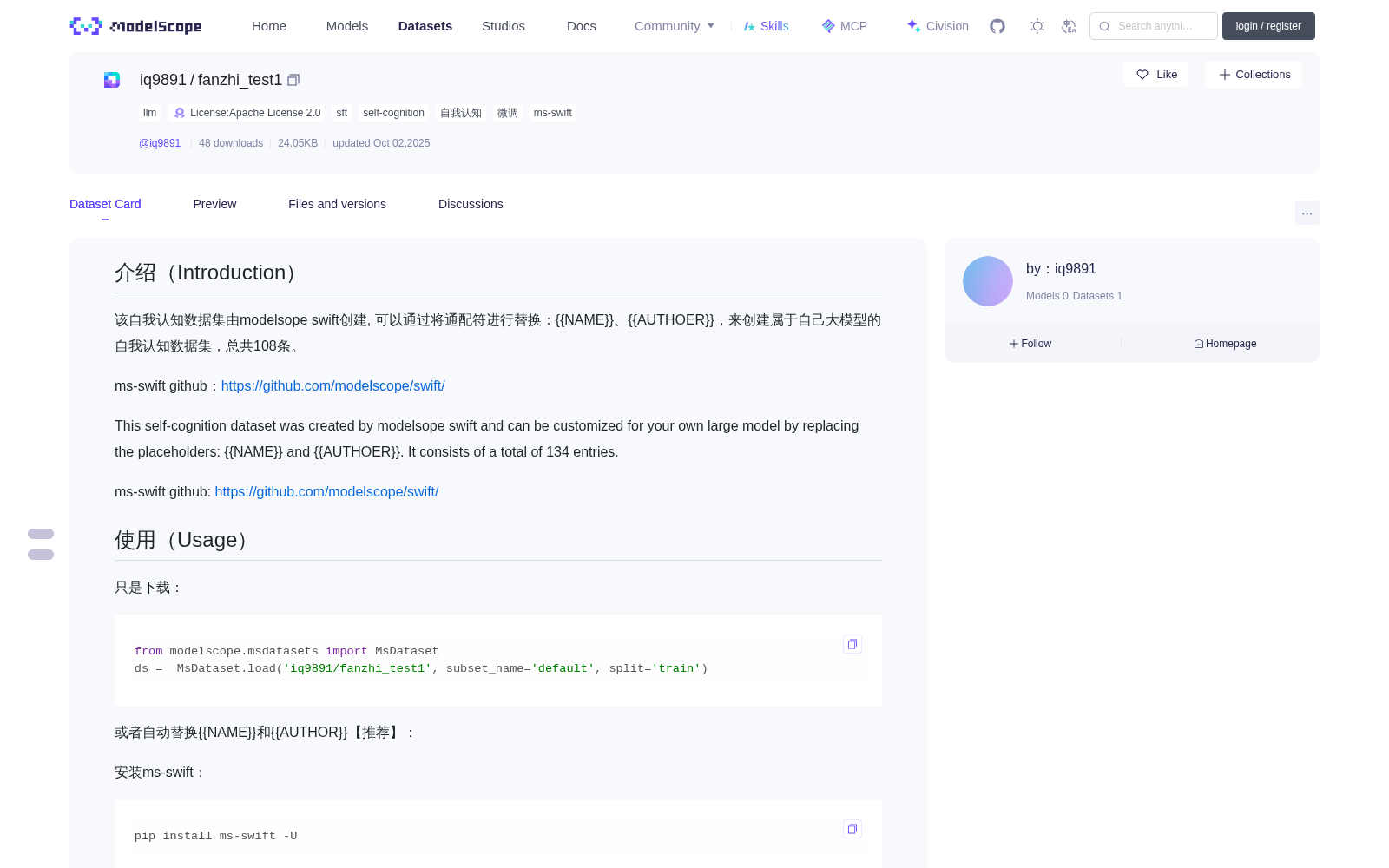Open the MCP page
Screen dimensions: 1389x868
click(844, 26)
